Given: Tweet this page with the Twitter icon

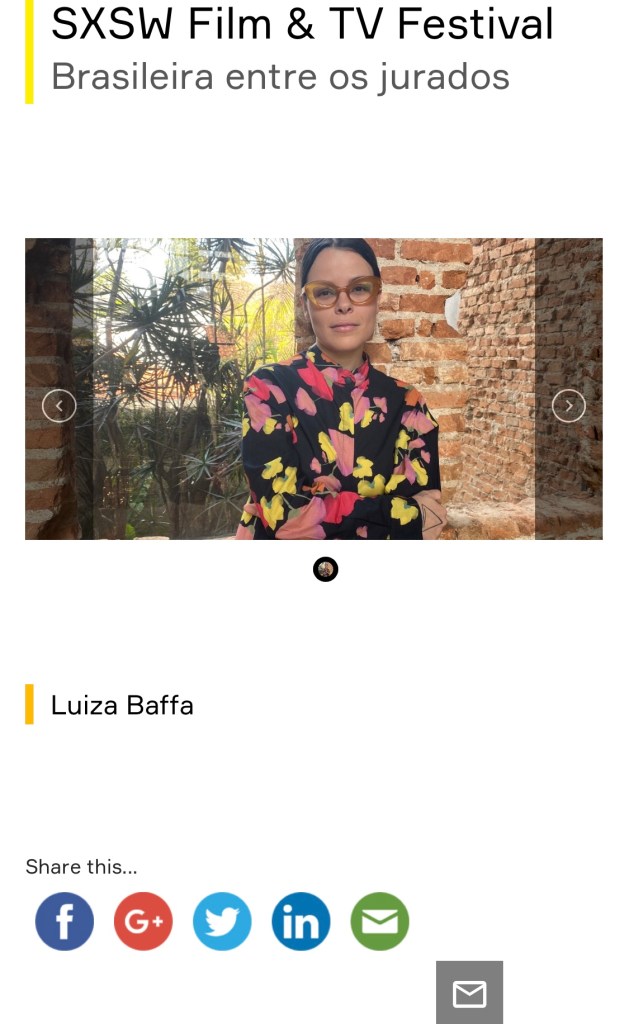Looking at the screenshot, I should pos(222,921).
